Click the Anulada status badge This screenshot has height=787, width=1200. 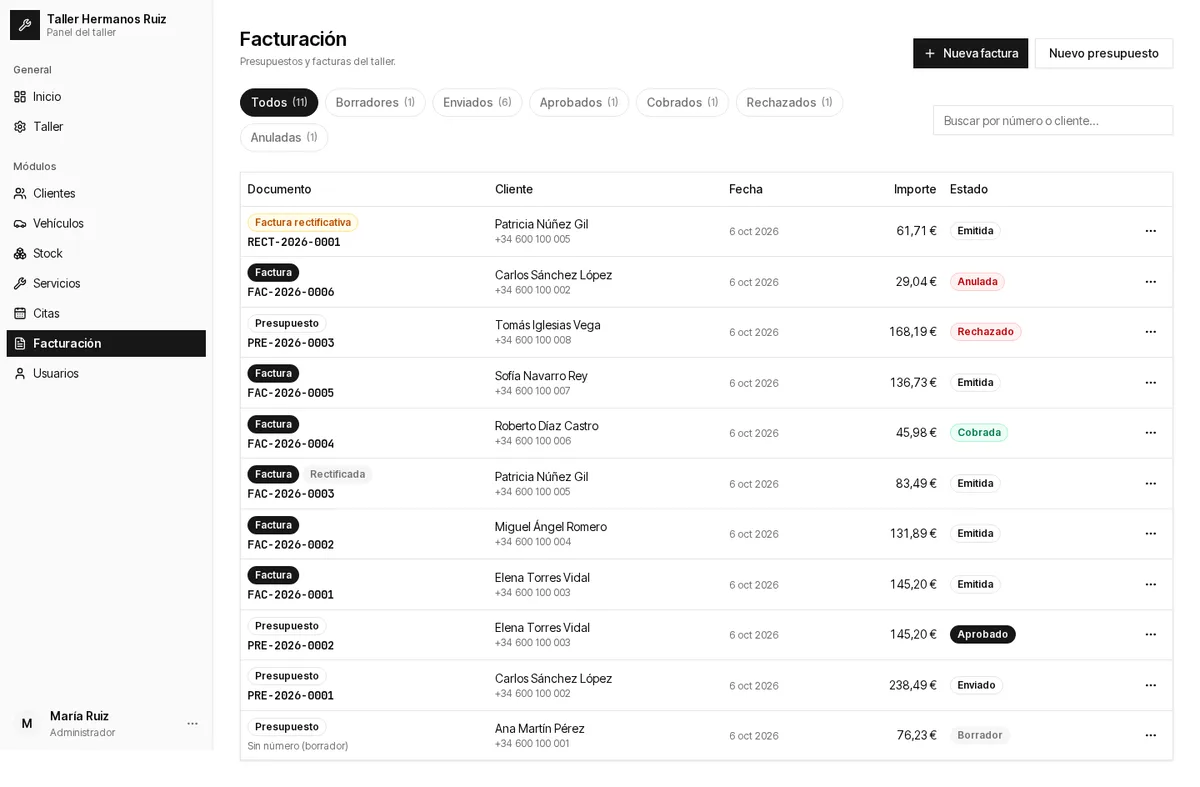(977, 282)
